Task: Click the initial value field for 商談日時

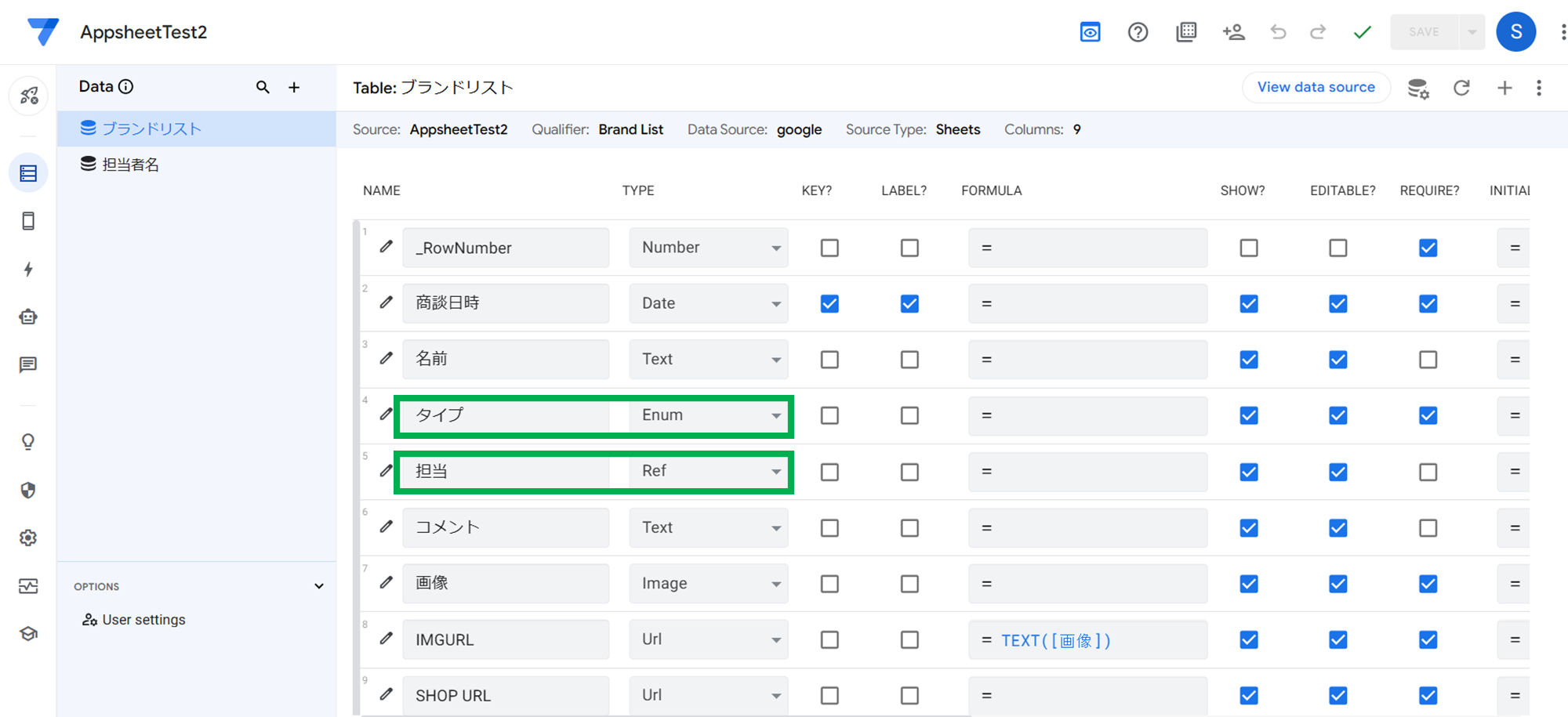Action: [1513, 303]
